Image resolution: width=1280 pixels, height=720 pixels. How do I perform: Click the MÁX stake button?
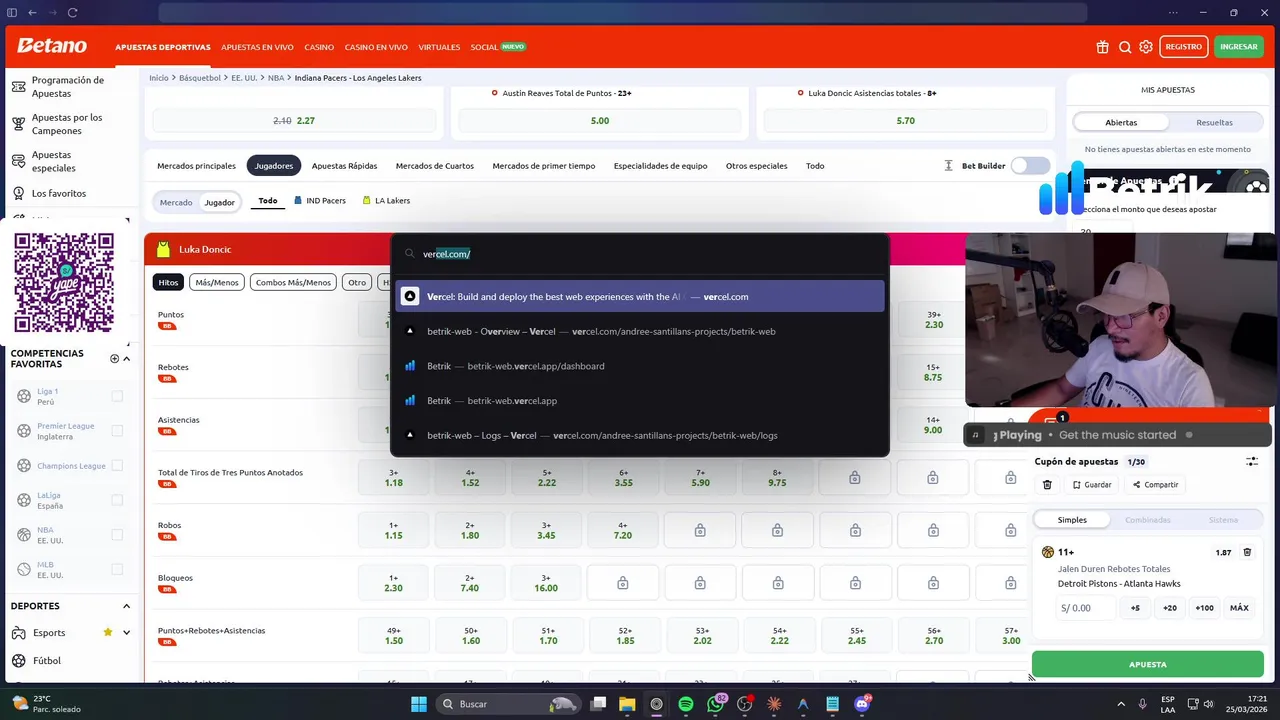[1239, 608]
